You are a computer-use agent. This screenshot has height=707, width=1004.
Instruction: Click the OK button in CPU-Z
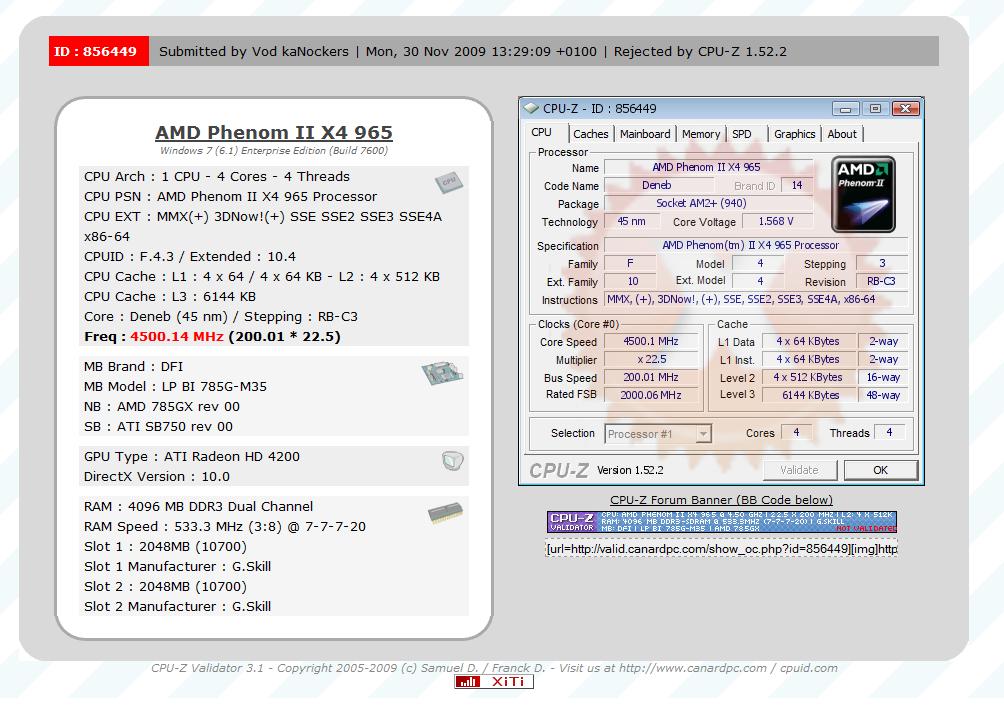pyautogui.click(x=880, y=470)
